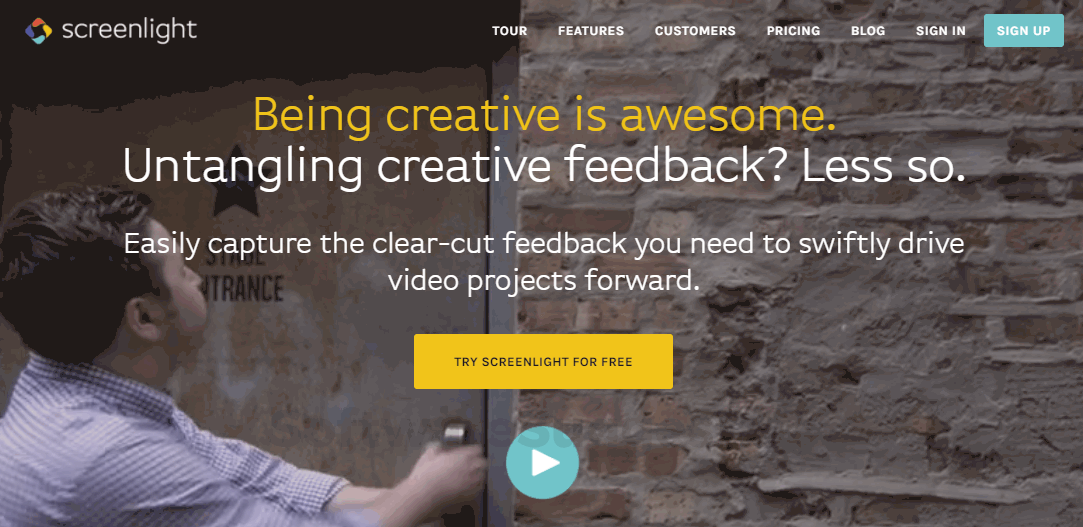The height and width of the screenshot is (527, 1083).
Task: Click the teal Sign Up button
Action: pos(1024,30)
